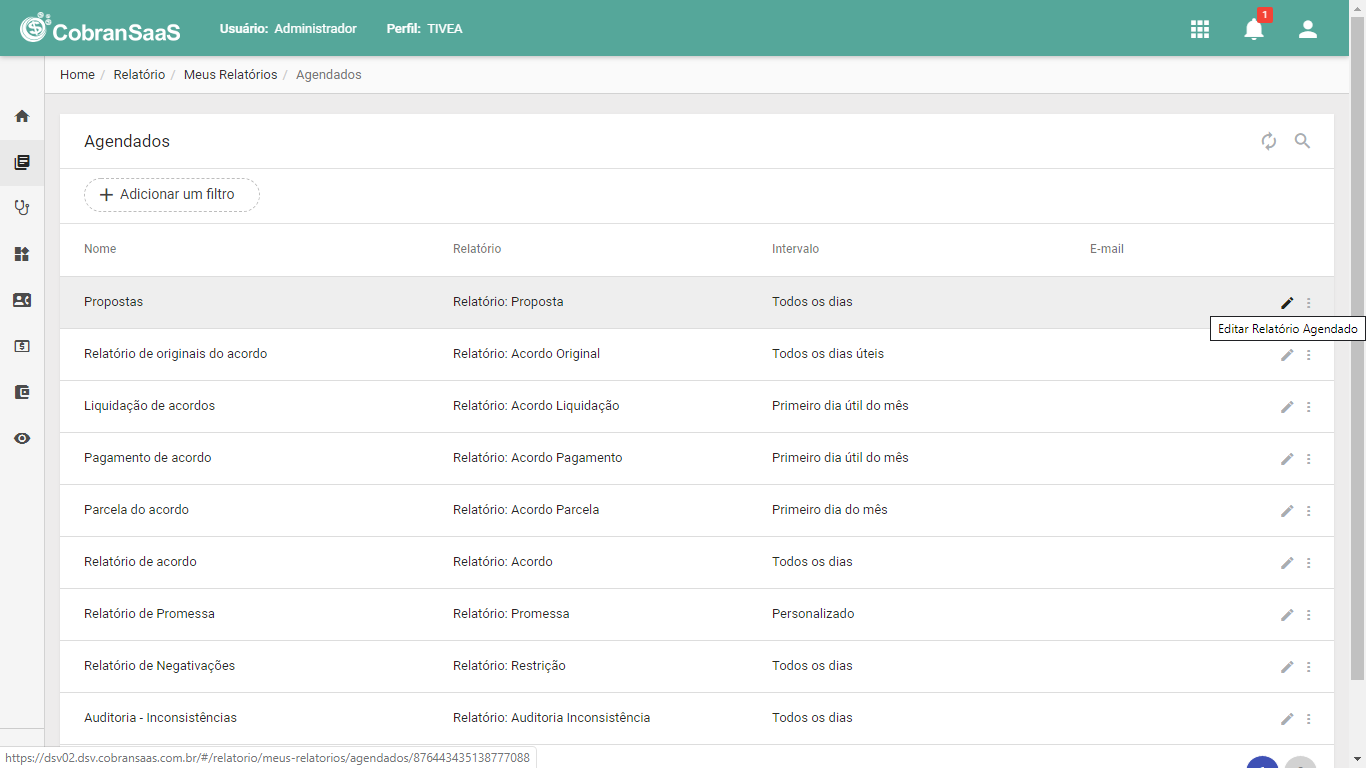Open the dashboard widgets sidebar icon

[22, 254]
